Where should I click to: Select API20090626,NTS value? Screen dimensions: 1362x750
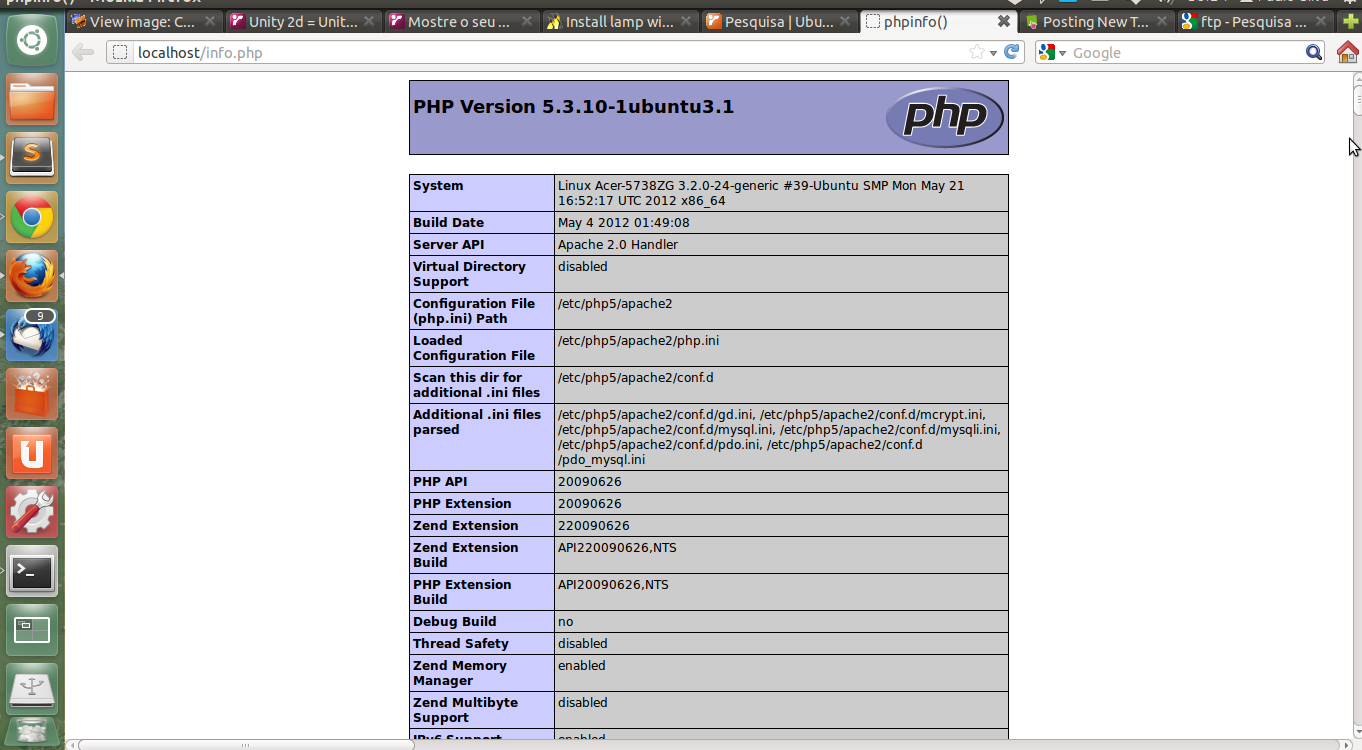(613, 585)
